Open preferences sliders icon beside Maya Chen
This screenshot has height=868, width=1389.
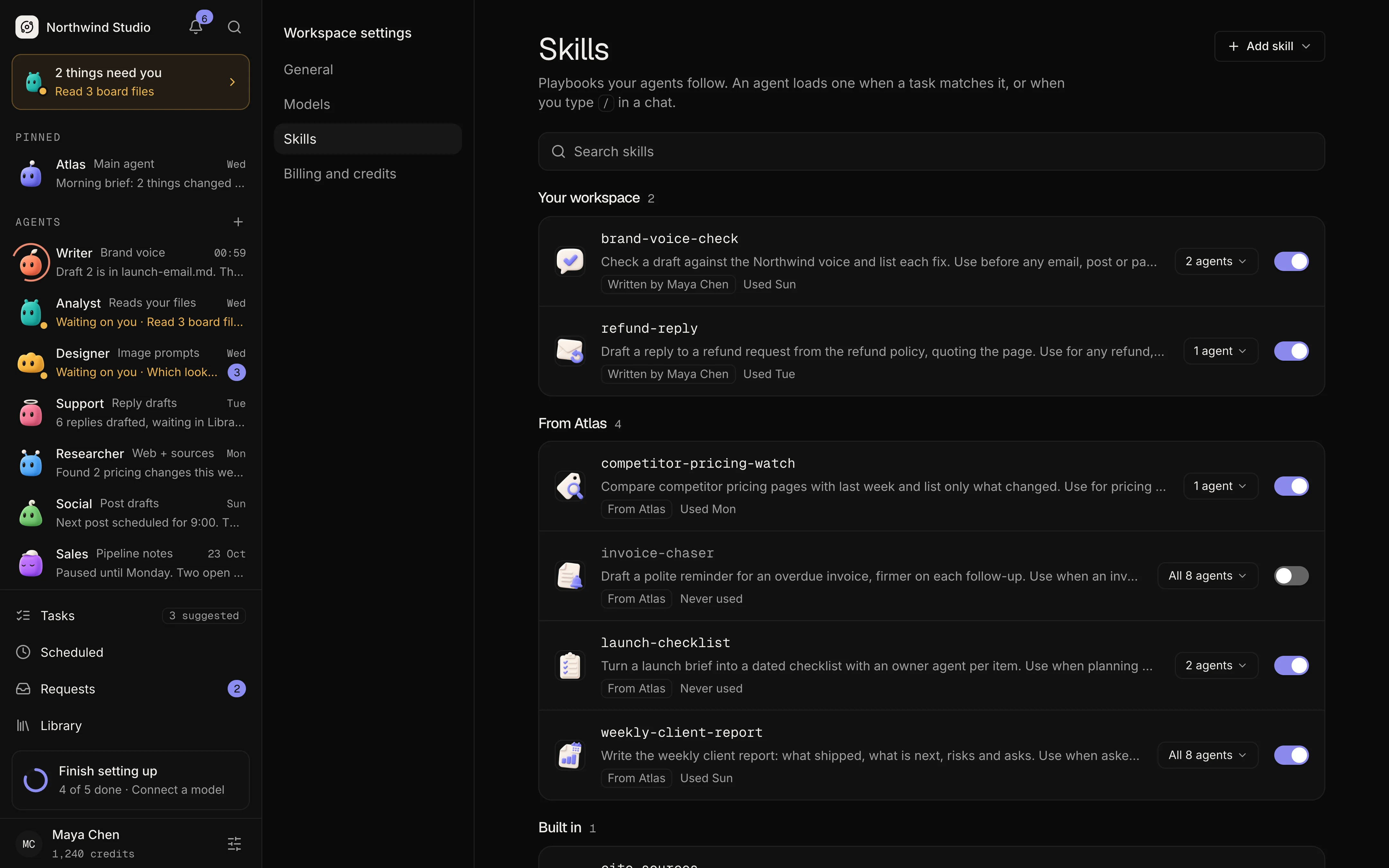234,844
